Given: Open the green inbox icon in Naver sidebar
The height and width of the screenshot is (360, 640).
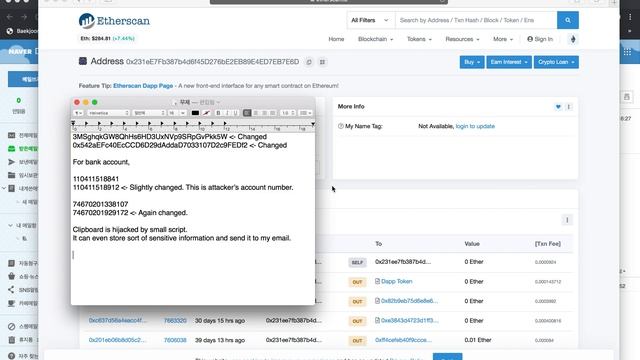Looking at the screenshot, I should point(11,149).
